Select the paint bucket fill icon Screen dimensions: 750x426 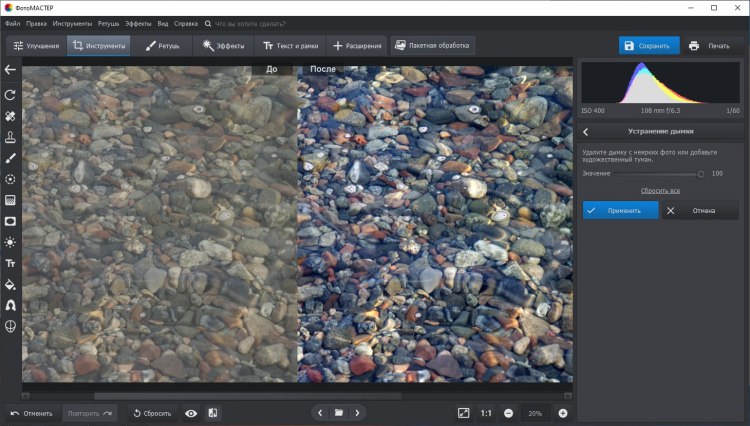(10, 284)
